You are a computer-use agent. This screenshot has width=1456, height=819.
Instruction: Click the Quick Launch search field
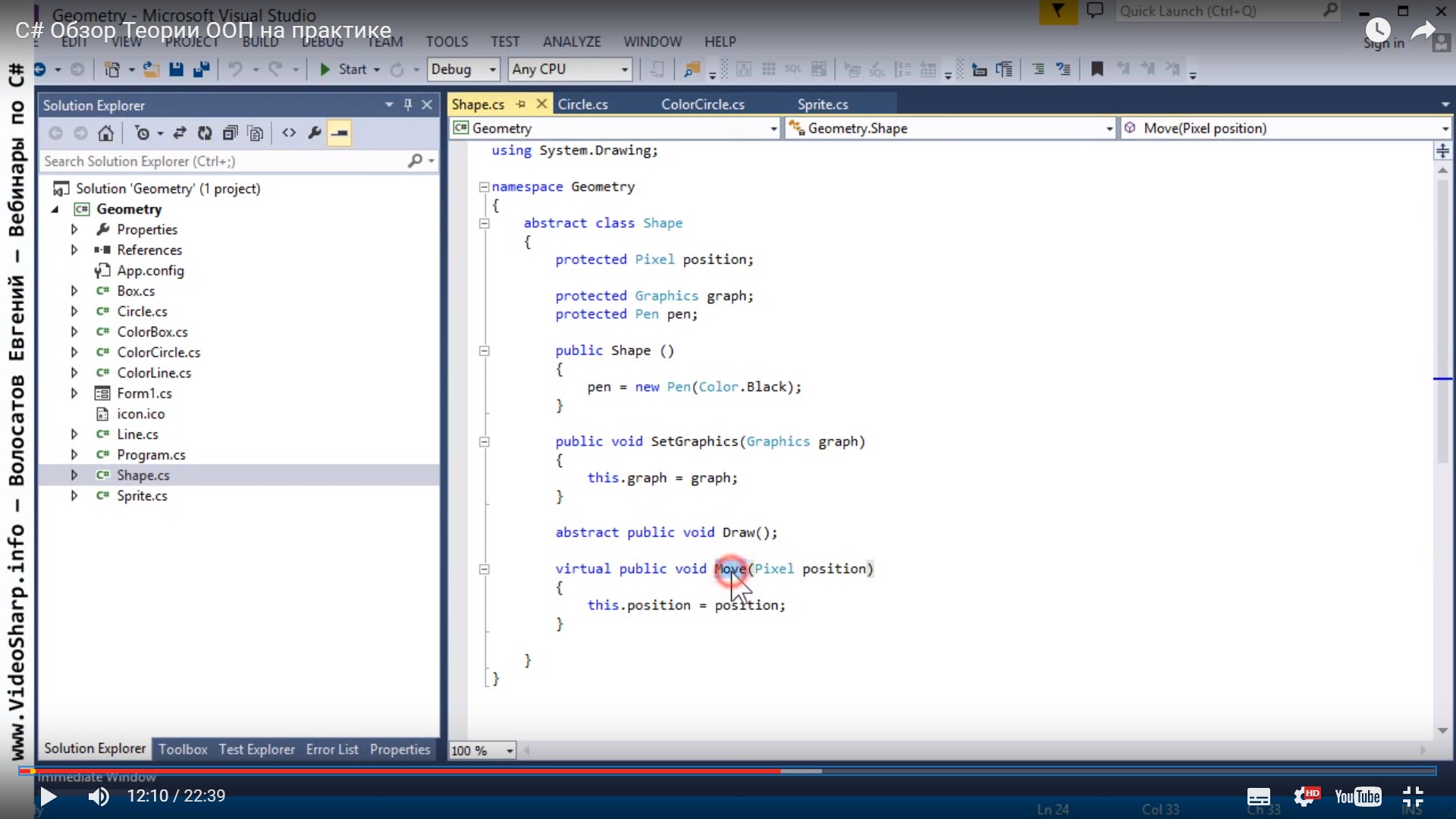(1226, 11)
